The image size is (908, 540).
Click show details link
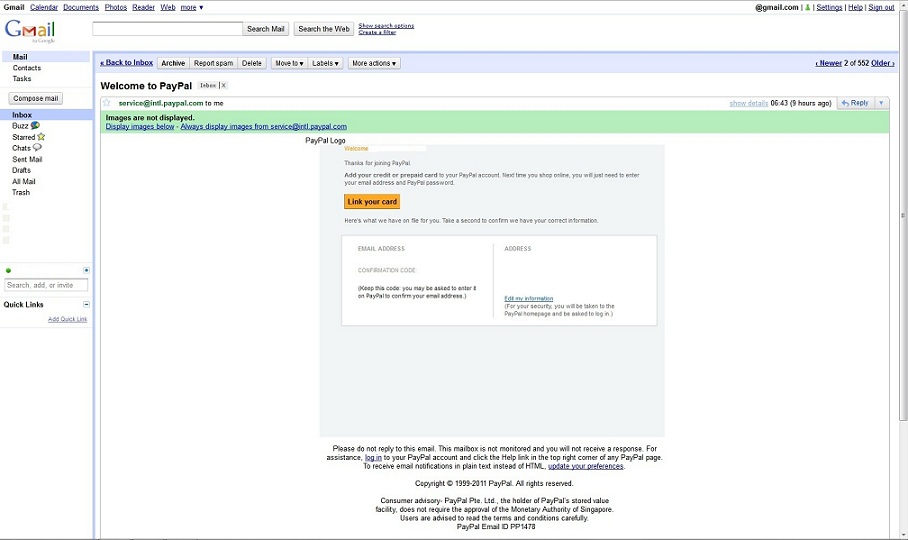point(749,103)
